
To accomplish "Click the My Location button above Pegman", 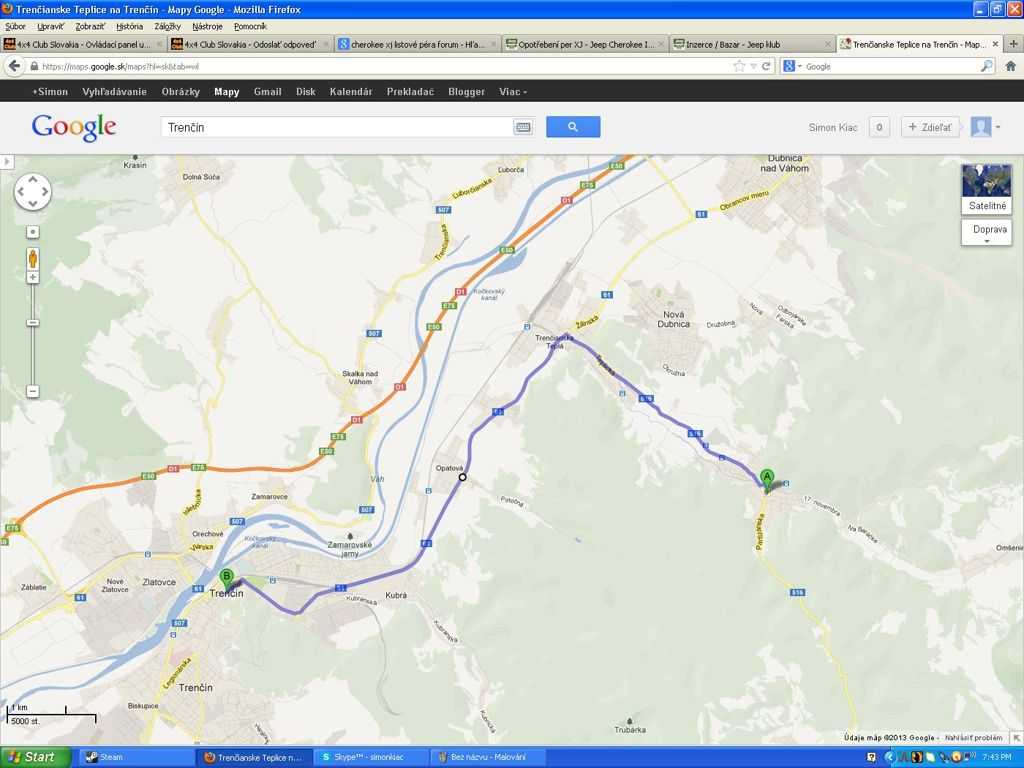I will point(33,232).
